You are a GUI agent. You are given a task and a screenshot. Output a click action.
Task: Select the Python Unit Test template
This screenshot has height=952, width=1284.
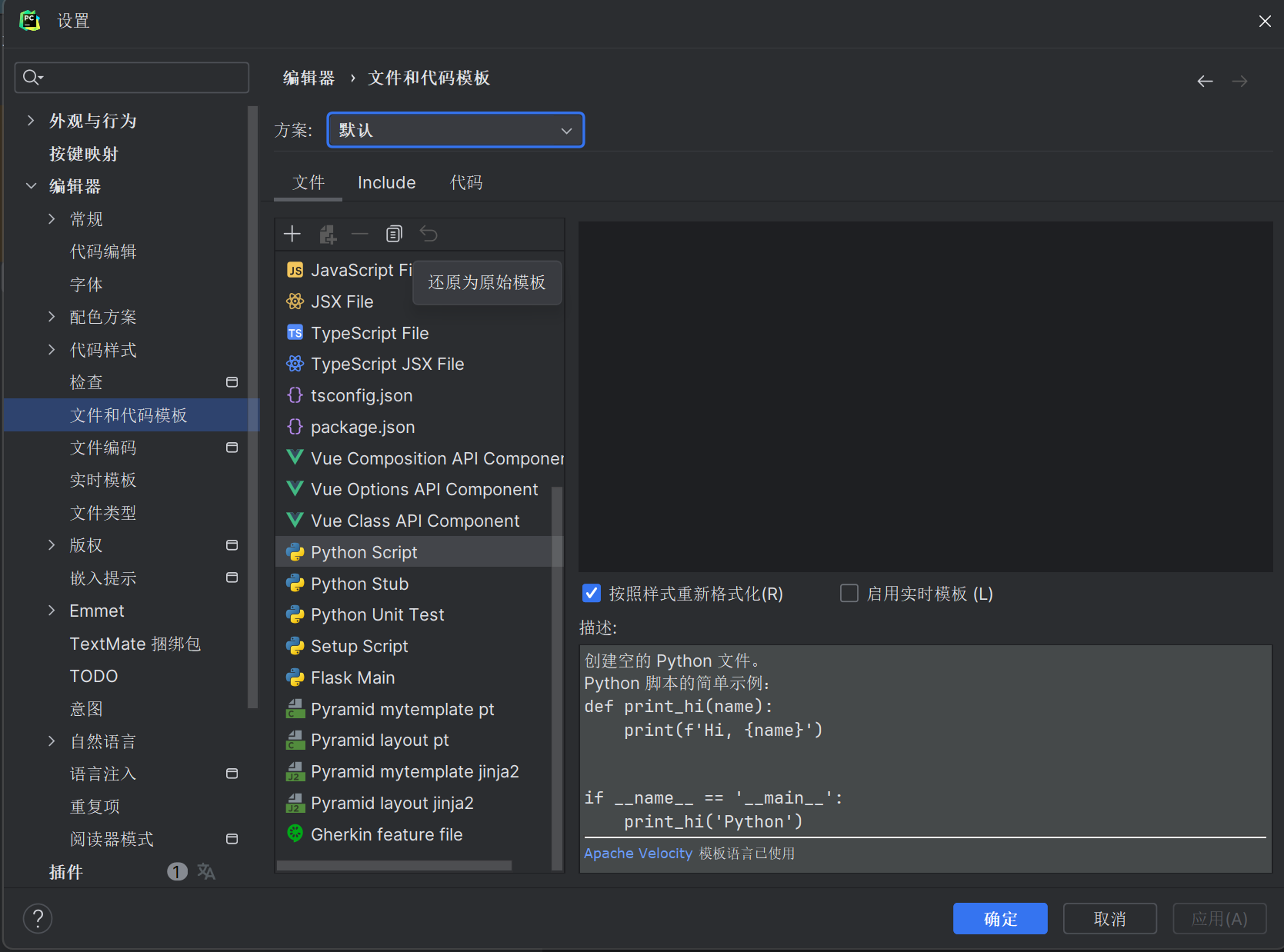tap(377, 614)
